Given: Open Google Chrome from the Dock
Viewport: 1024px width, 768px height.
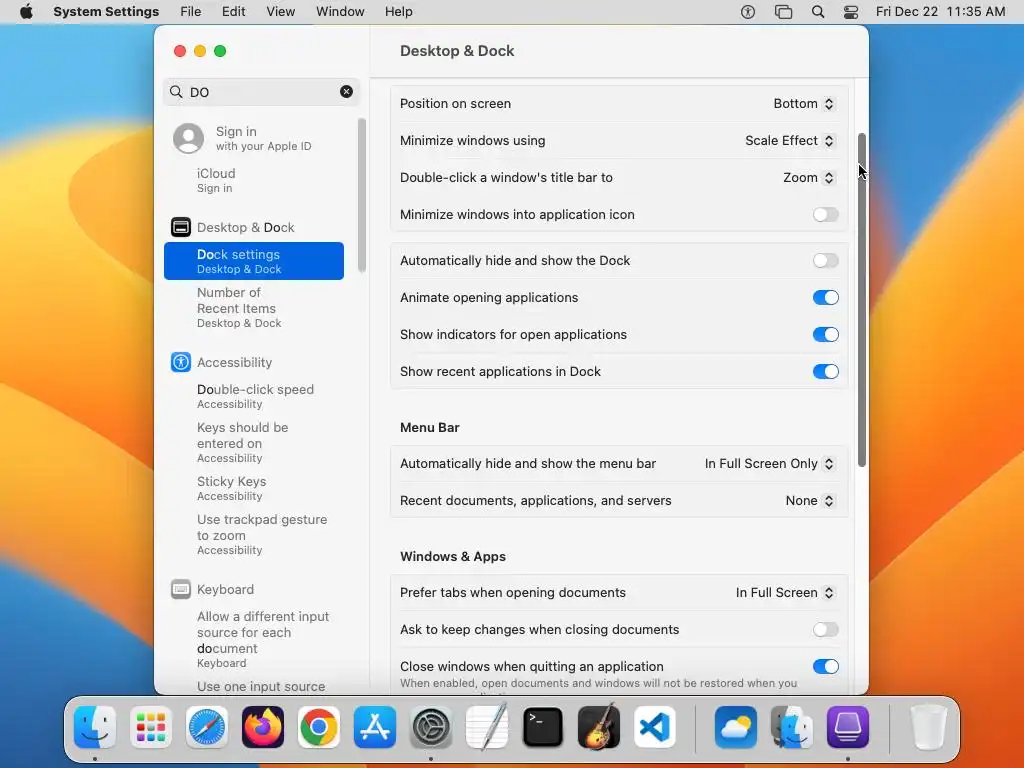Looking at the screenshot, I should pos(319,727).
